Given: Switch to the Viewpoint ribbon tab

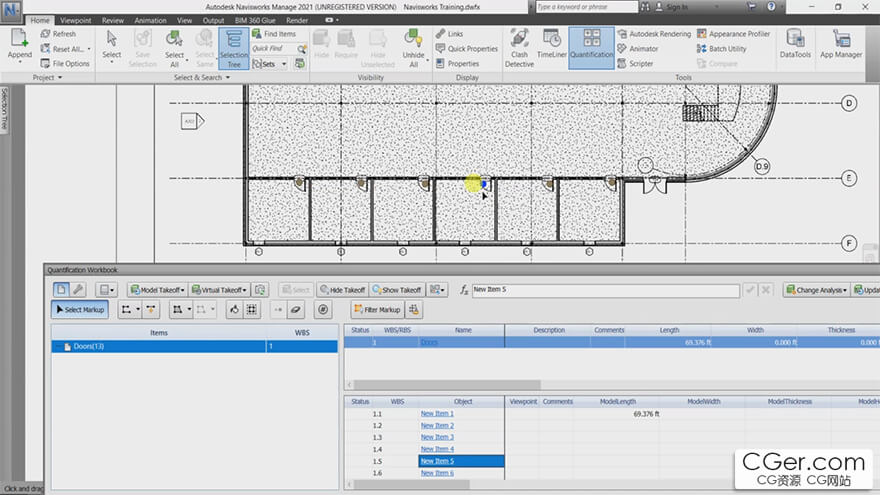Looking at the screenshot, I should (75, 20).
